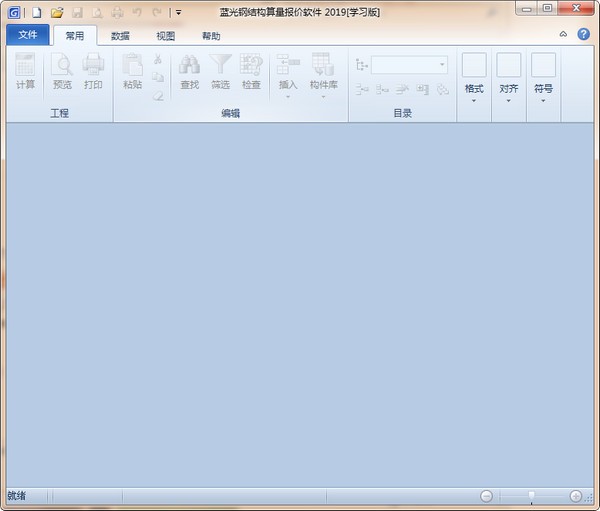Click the zoom slider in status bar
This screenshot has height=511, width=600.
pyautogui.click(x=531, y=496)
